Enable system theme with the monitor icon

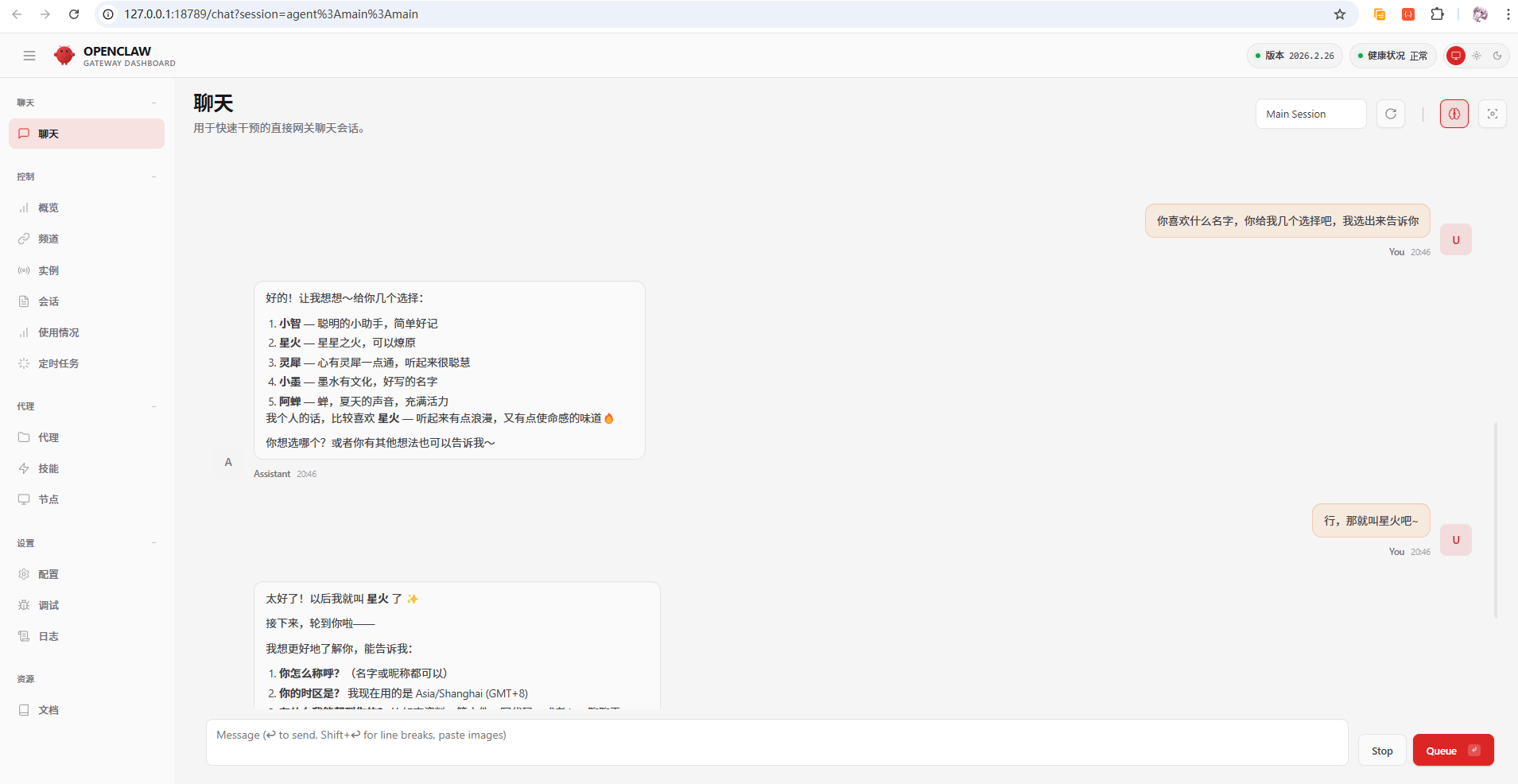click(1456, 56)
